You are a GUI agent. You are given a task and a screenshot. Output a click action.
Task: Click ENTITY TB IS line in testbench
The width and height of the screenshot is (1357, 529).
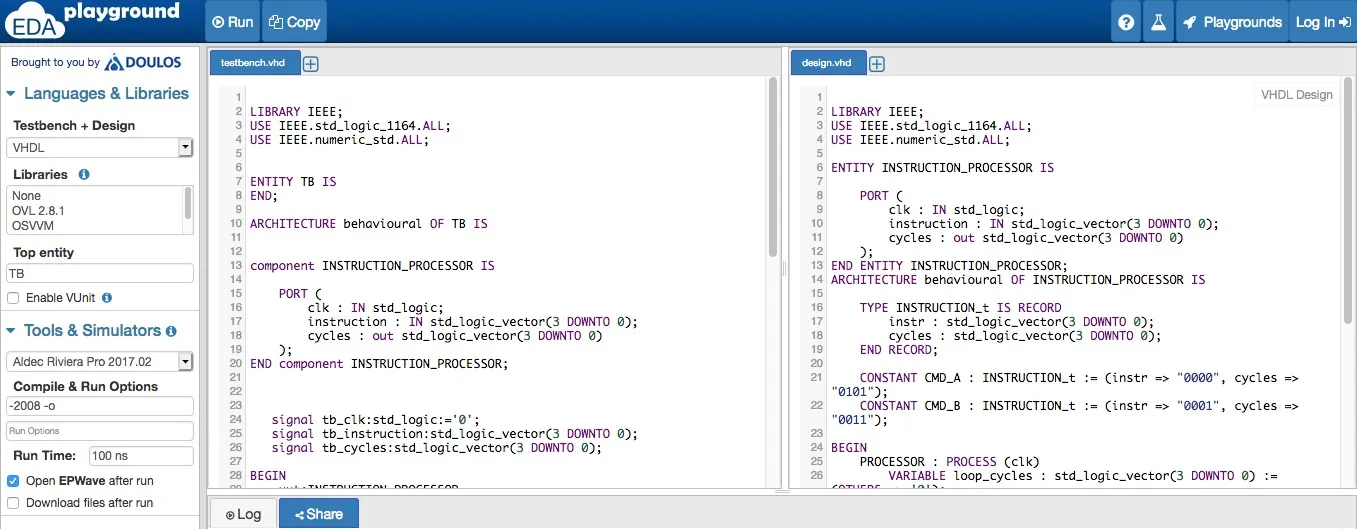[x=293, y=182]
